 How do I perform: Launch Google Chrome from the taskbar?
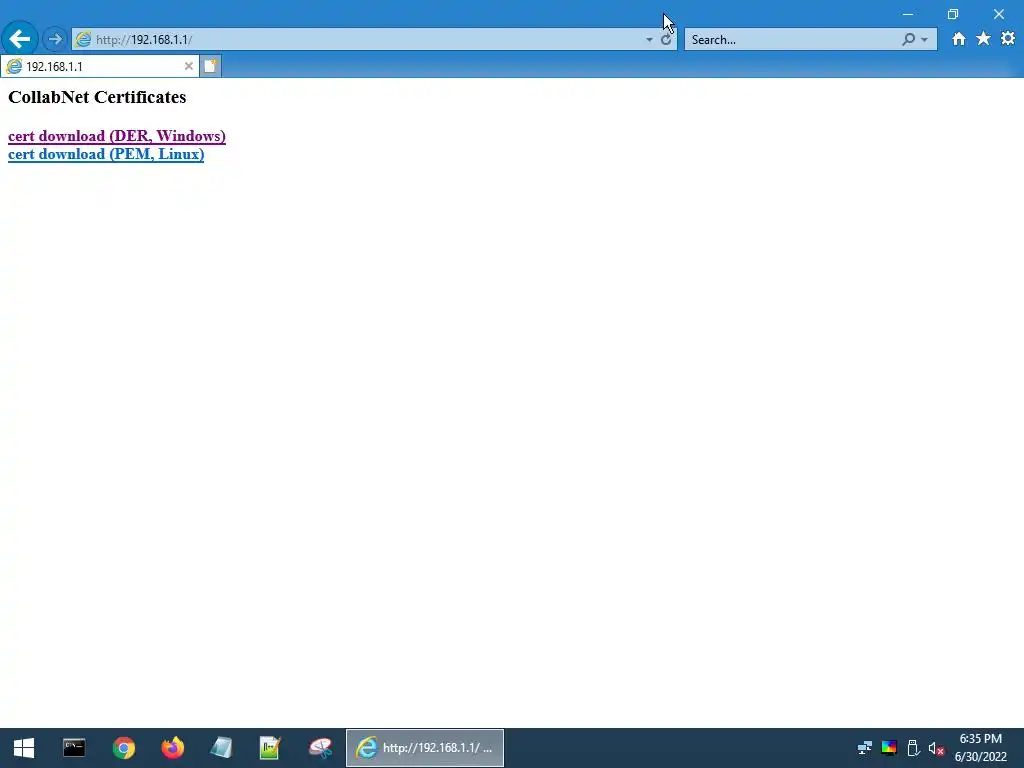(x=123, y=748)
